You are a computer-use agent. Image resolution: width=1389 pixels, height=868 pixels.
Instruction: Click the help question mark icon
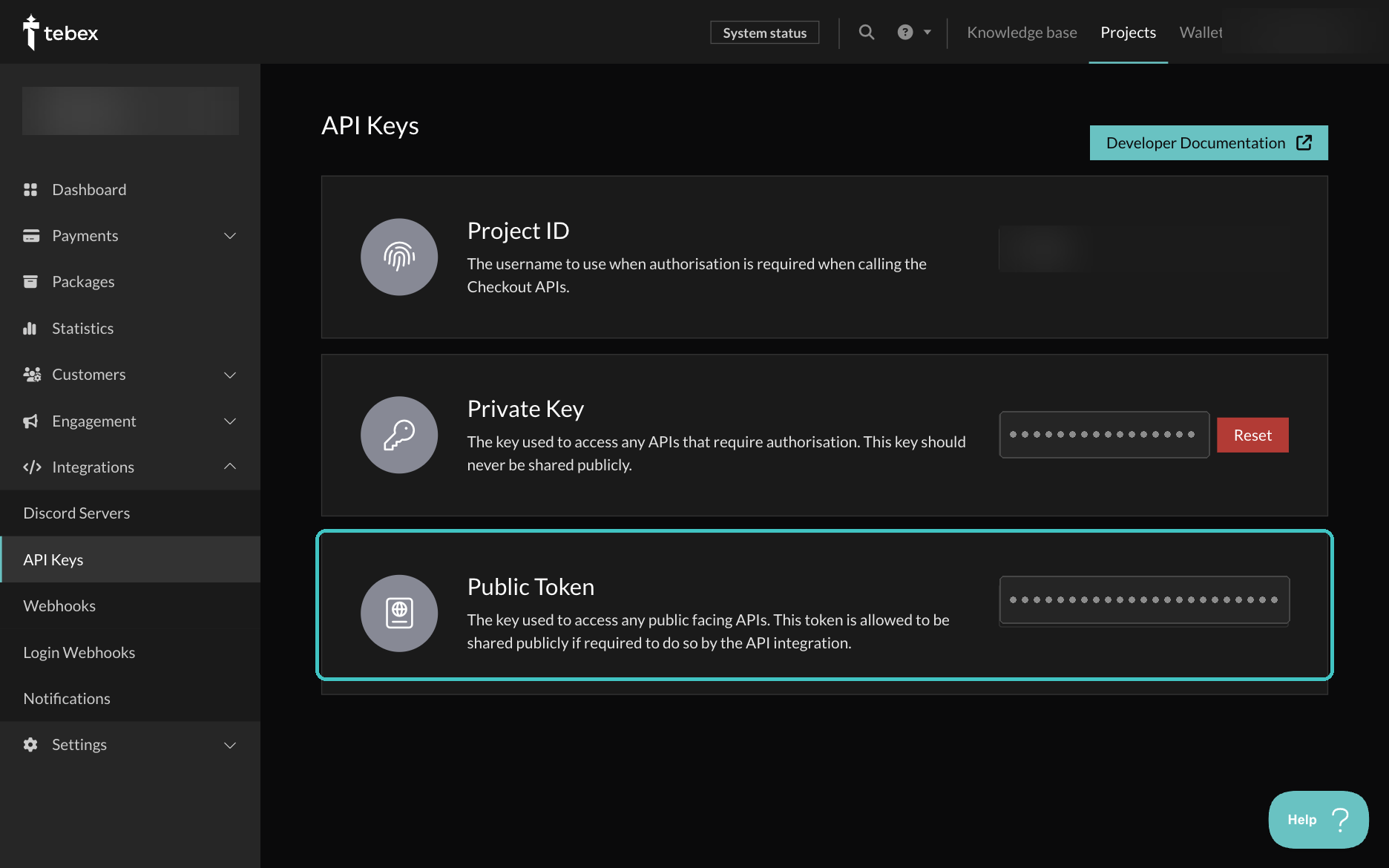(905, 32)
